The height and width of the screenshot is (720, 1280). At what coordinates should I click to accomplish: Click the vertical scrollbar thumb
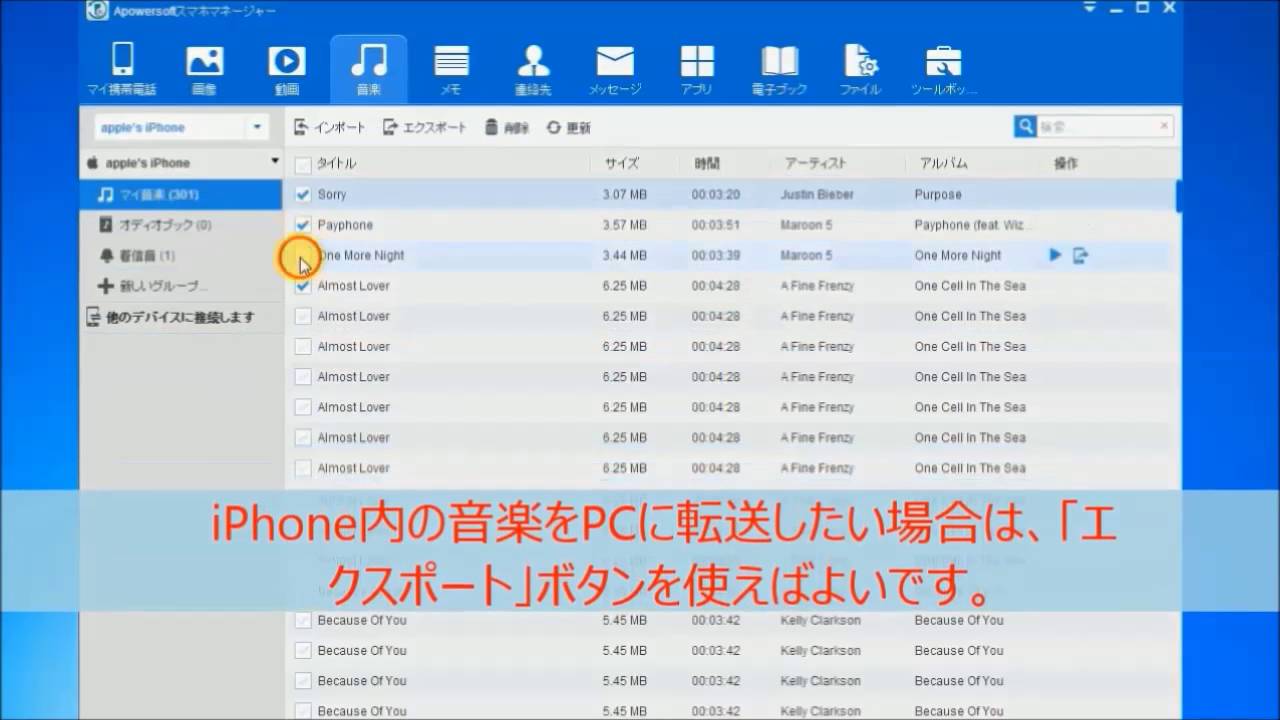[x=1178, y=196]
